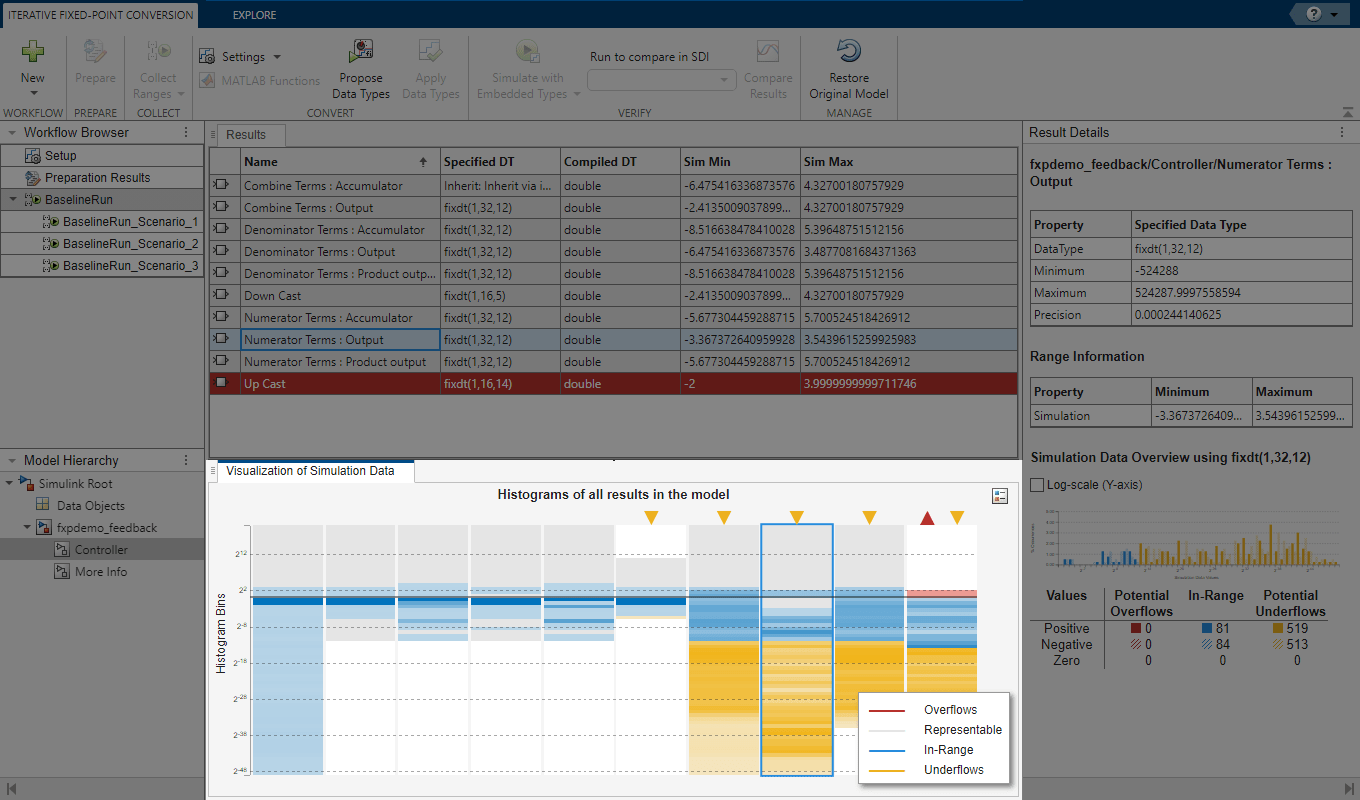Click Propose Data Types icon
Image resolution: width=1360 pixels, height=800 pixels.
[361, 52]
